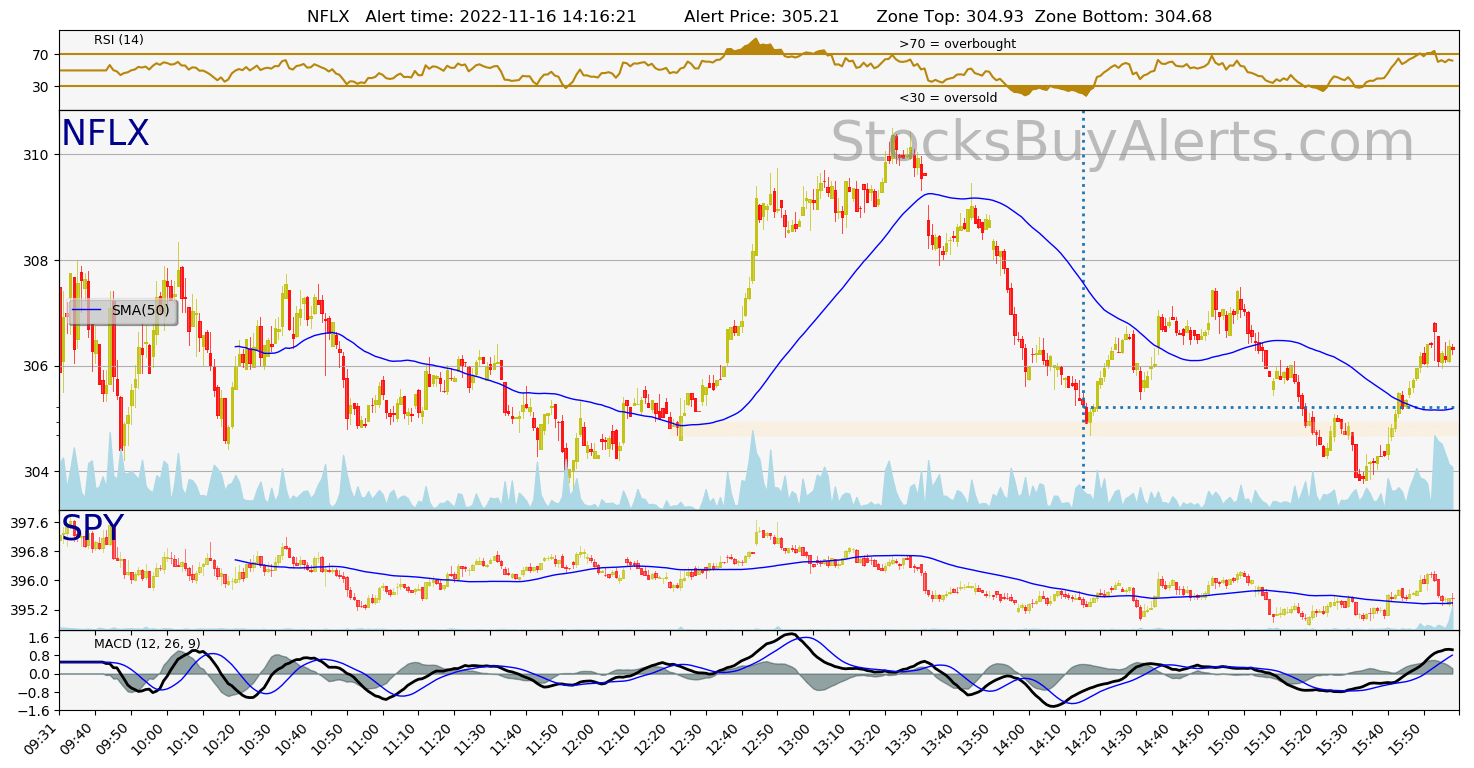Click the NFLX ticker label on price chart
The image size is (1474, 768).
point(105,134)
